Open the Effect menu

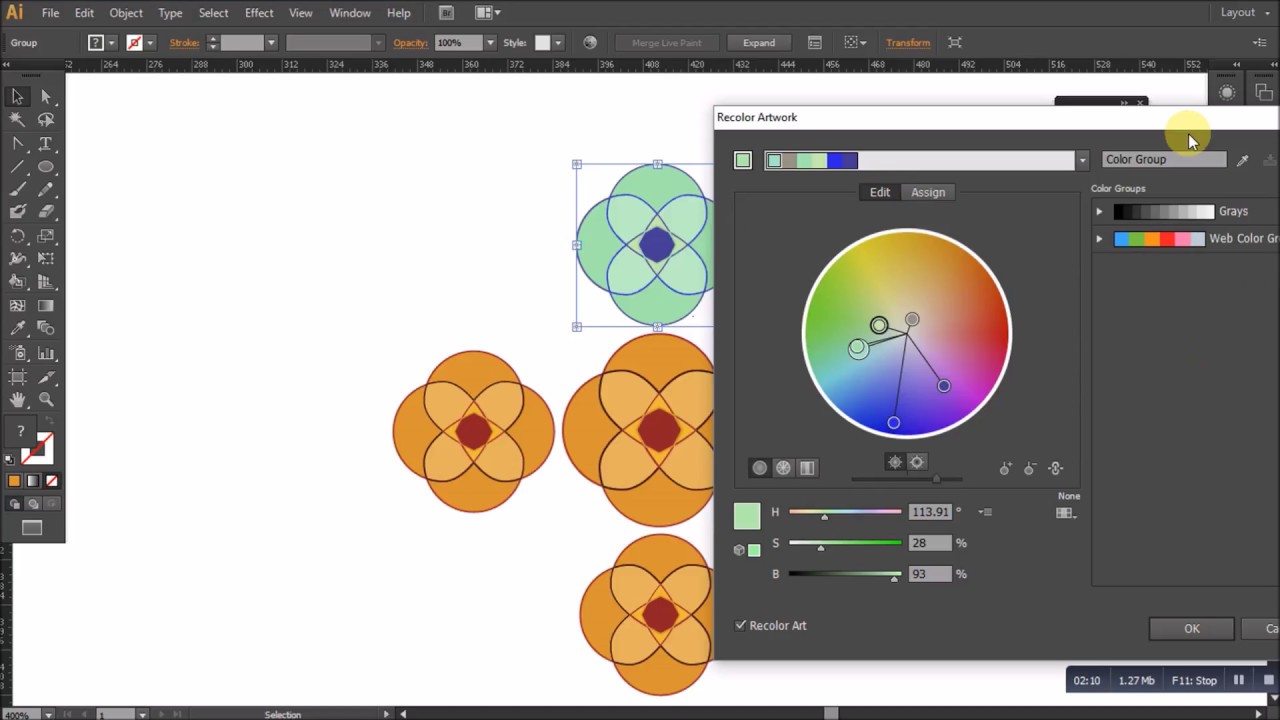pos(259,13)
